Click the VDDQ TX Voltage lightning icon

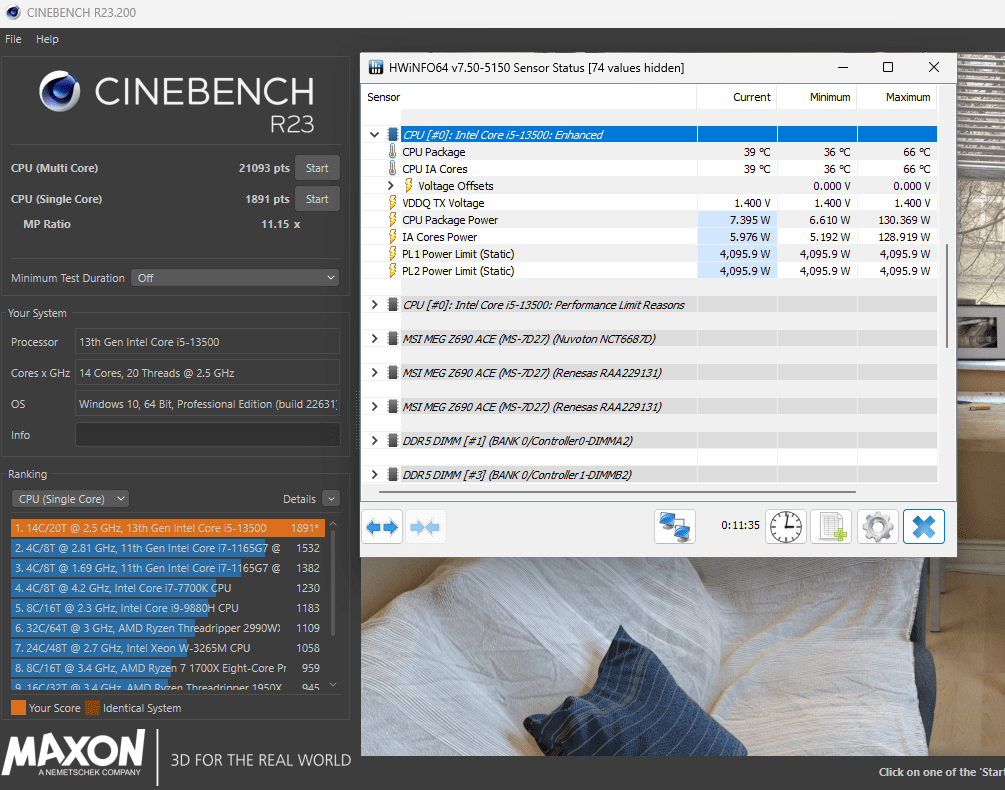click(392, 202)
